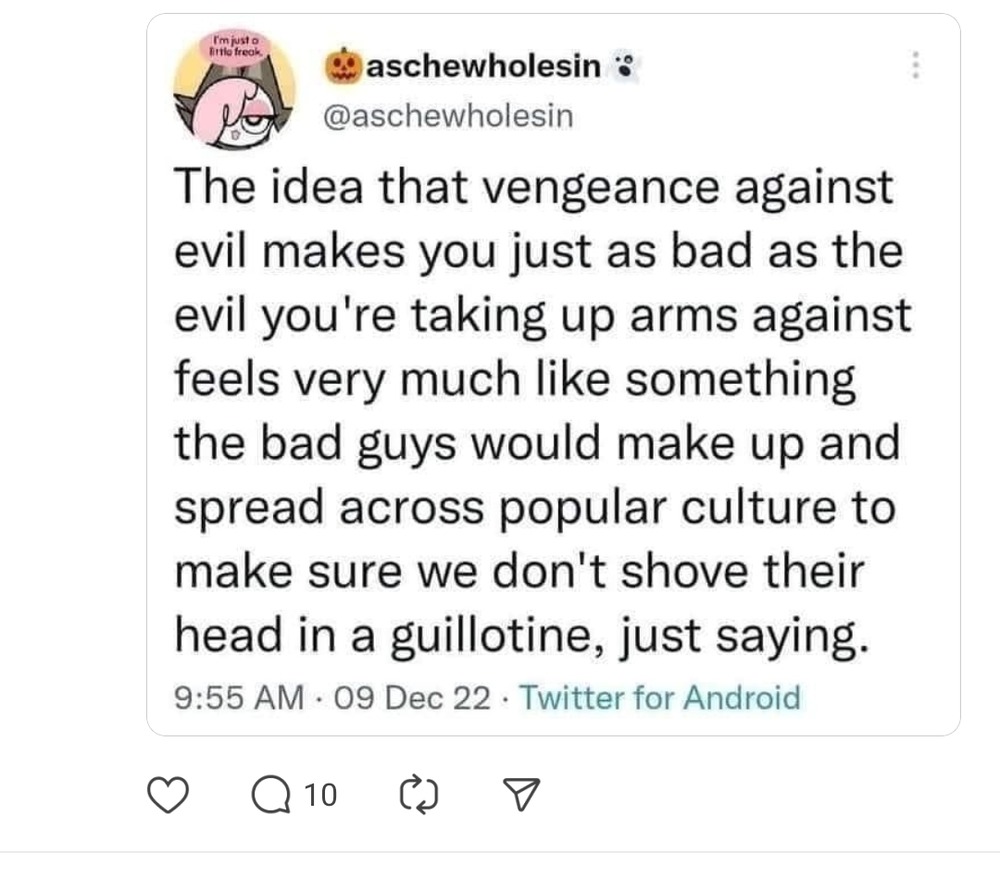Select the bold aschewholesin display name
The width and height of the screenshot is (1000, 877).
pyautogui.click(x=483, y=66)
